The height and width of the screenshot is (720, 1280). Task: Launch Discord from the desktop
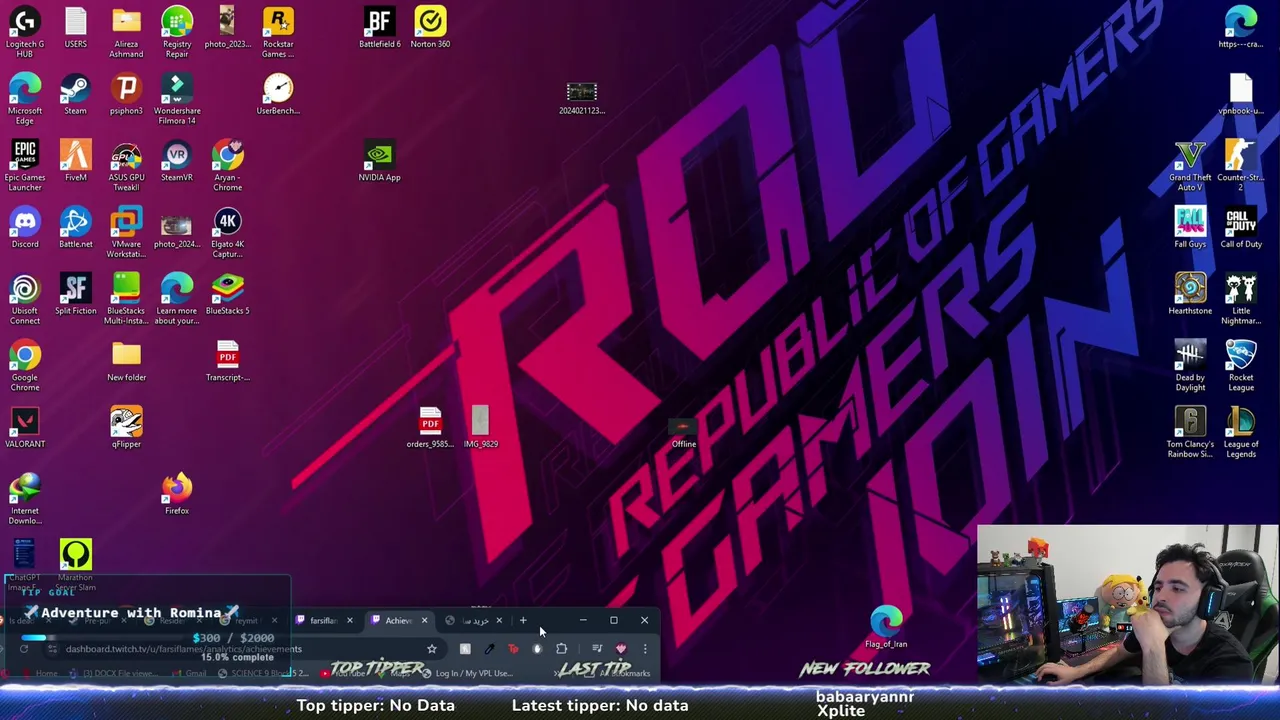coord(25,228)
